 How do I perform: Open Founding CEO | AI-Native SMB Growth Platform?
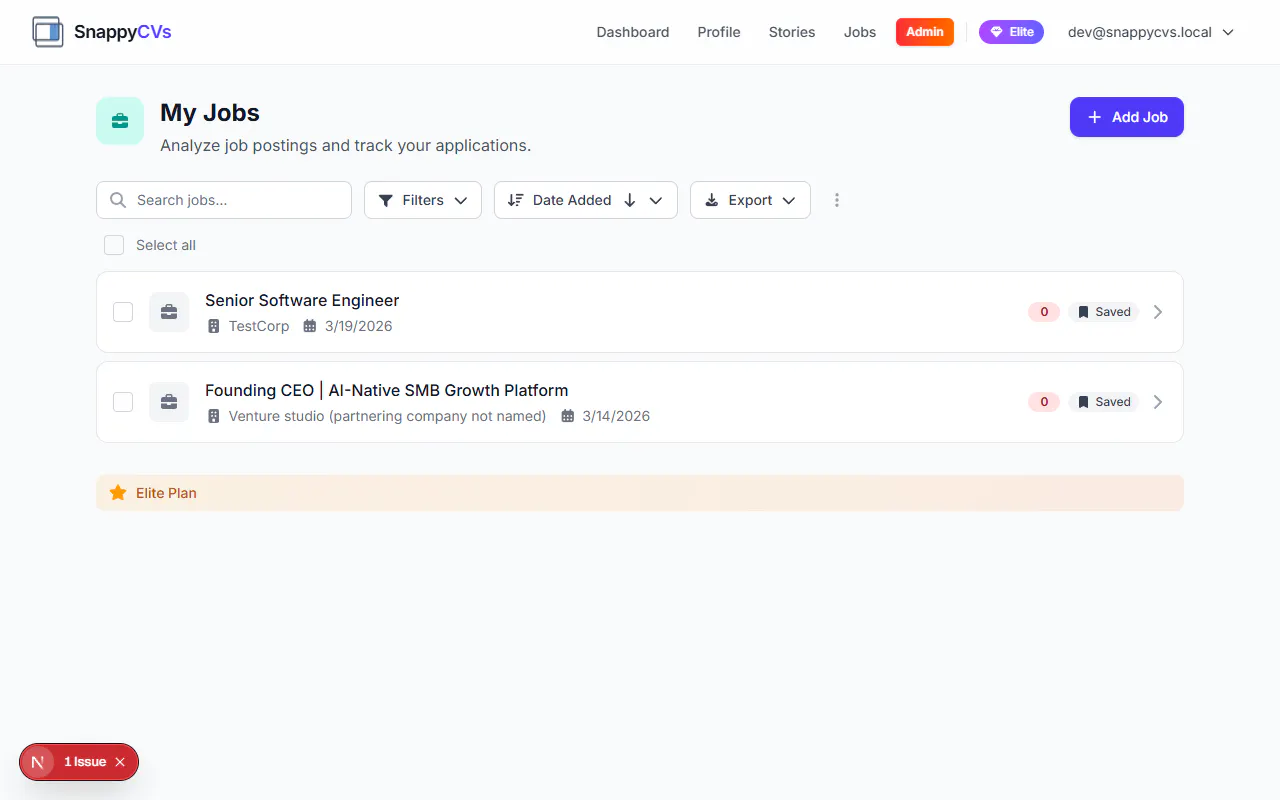(x=387, y=390)
